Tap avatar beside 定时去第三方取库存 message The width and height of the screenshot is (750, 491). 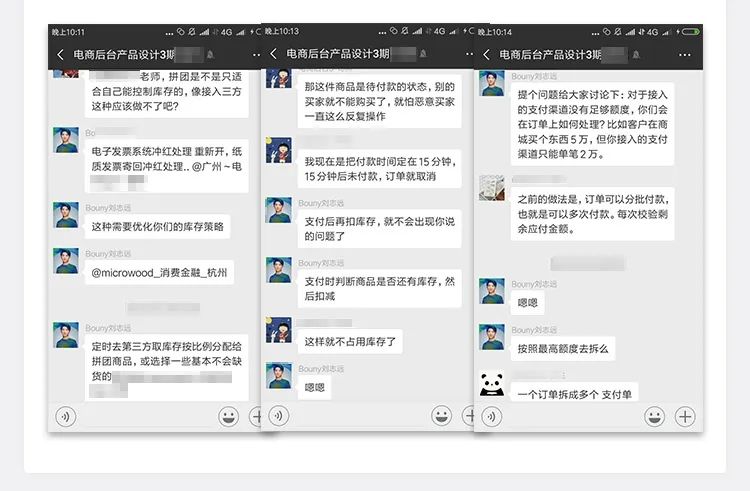(66, 335)
